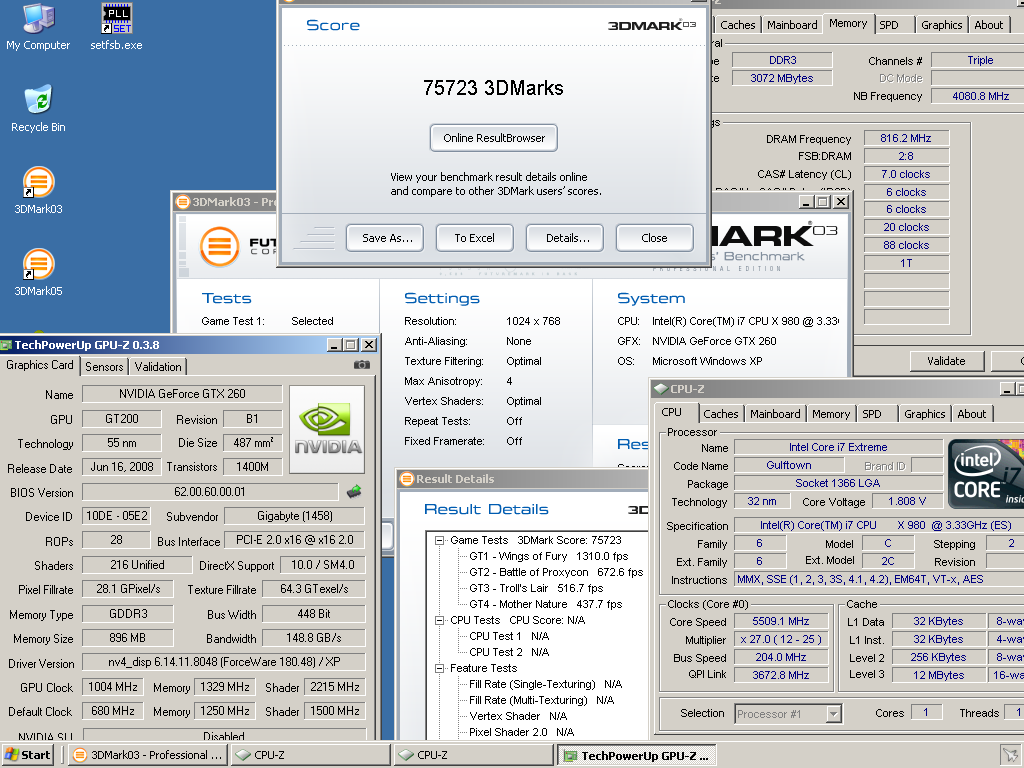
Task: Launch the 3DMark05 desktop shortcut
Action: click(38, 273)
